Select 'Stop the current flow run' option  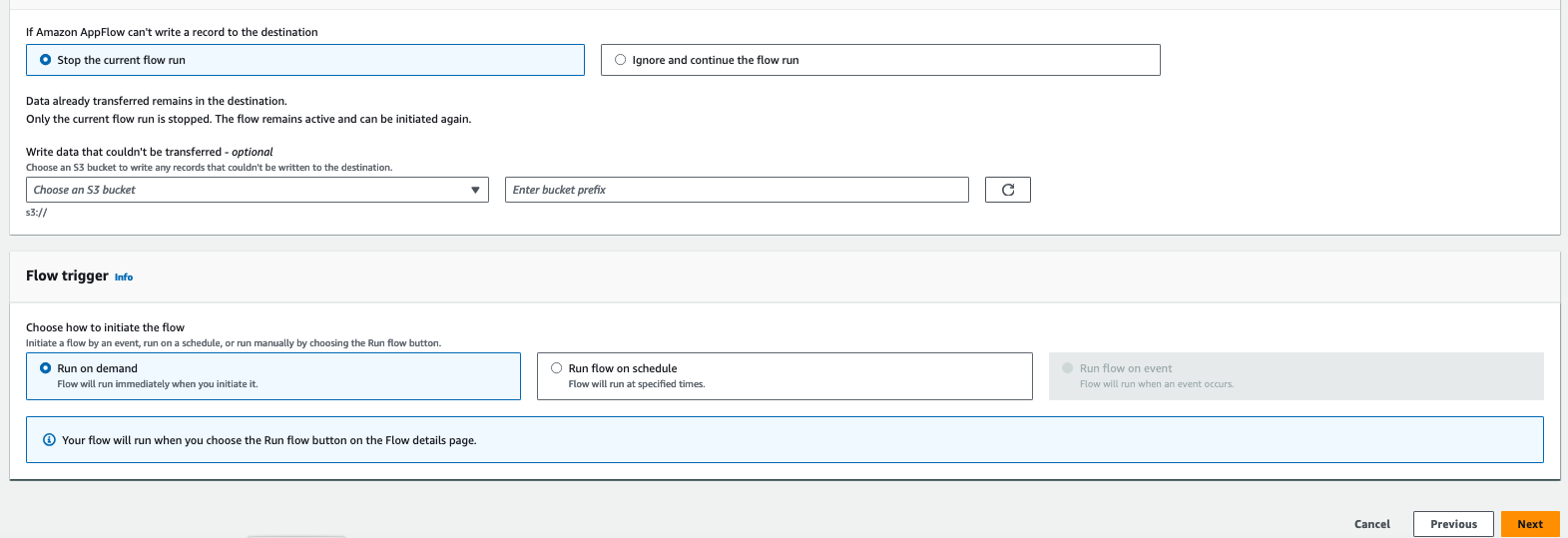point(46,60)
